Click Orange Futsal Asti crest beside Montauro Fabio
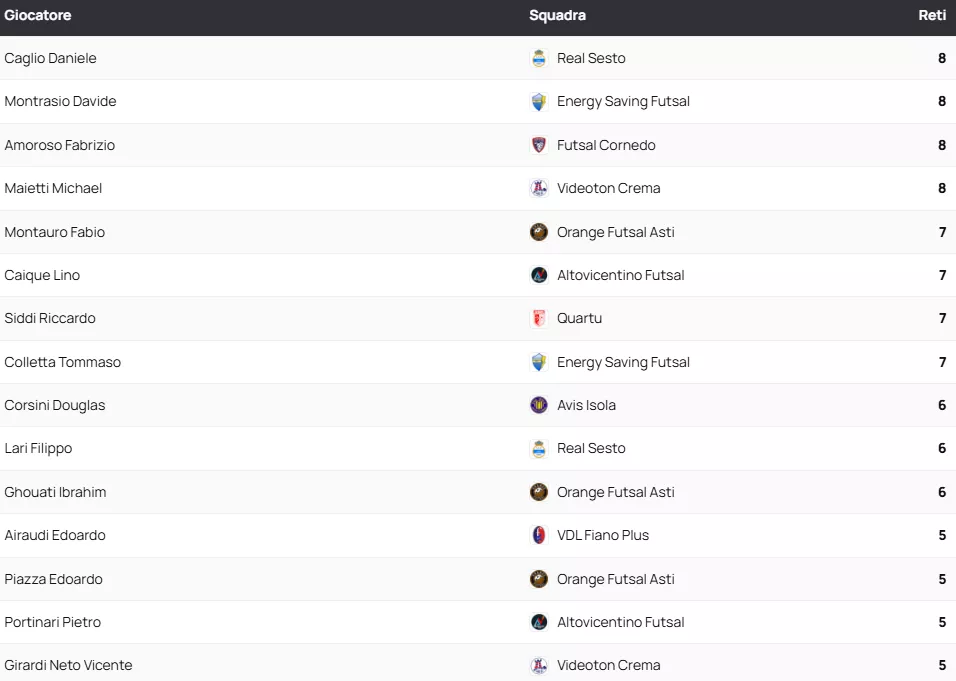 point(539,232)
